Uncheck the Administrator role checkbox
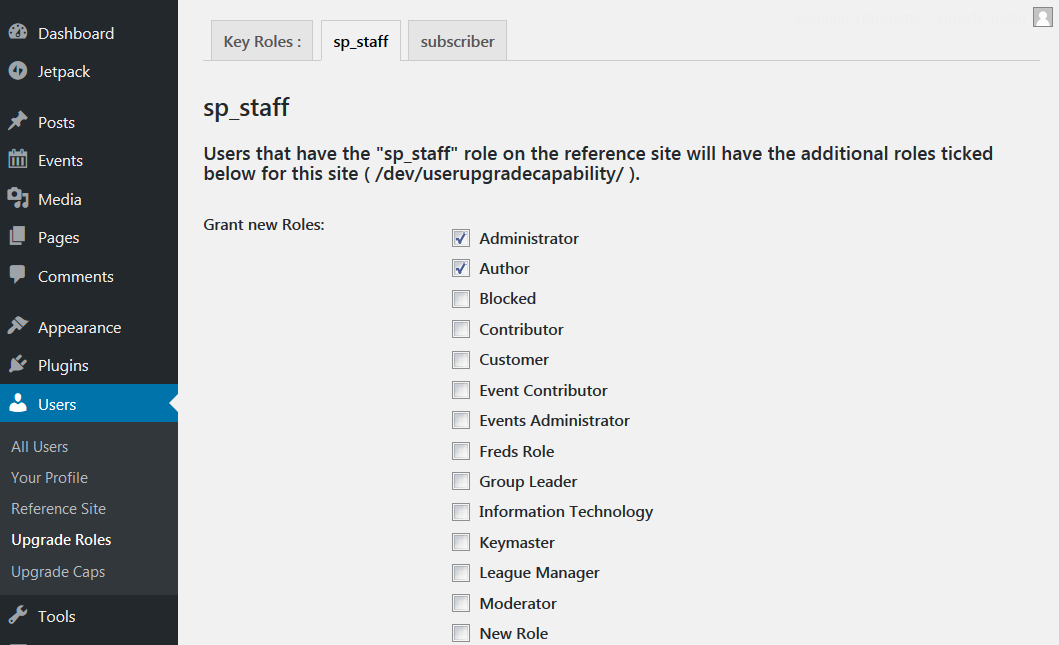The width and height of the screenshot is (1059, 645). [461, 238]
